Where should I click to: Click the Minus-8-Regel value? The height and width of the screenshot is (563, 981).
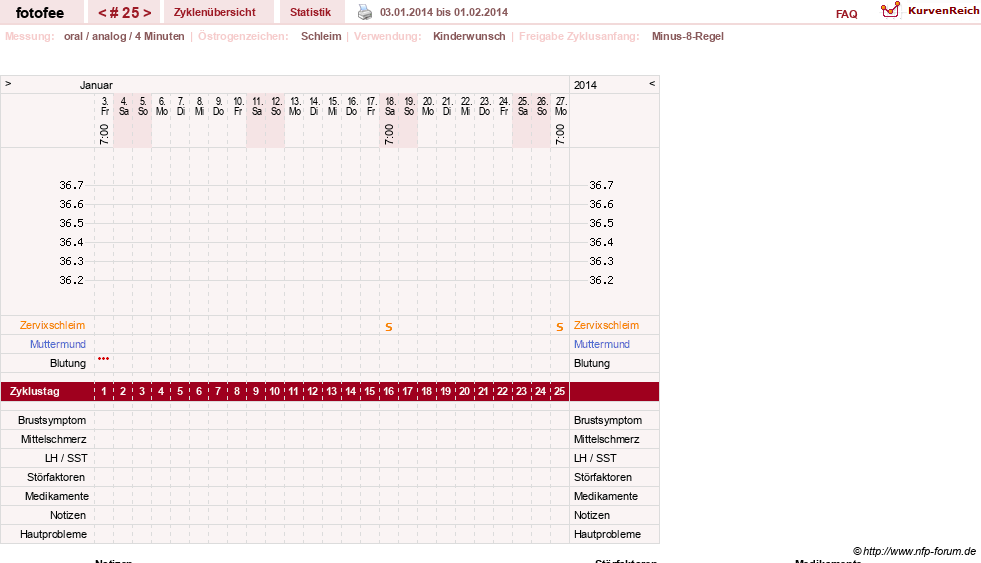[688, 36]
